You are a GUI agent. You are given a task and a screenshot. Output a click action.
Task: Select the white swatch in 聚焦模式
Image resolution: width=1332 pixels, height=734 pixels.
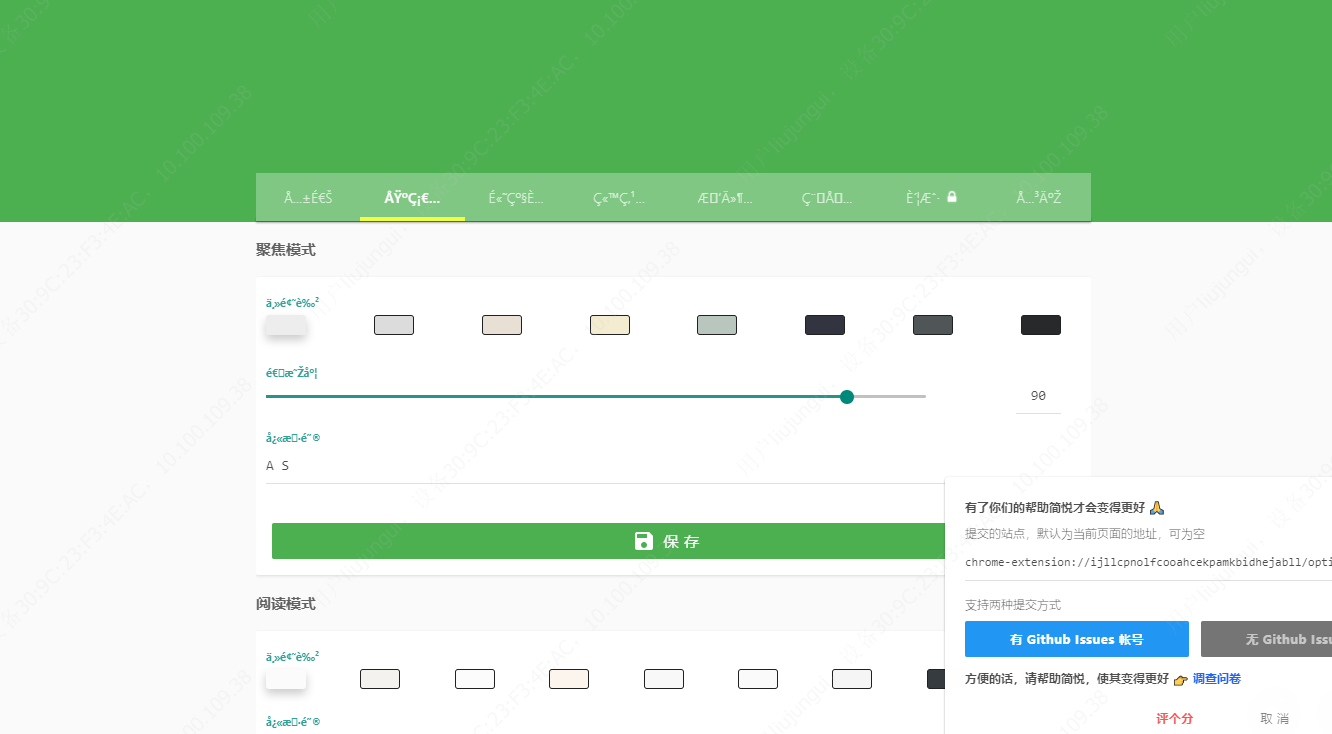pyautogui.click(x=286, y=325)
